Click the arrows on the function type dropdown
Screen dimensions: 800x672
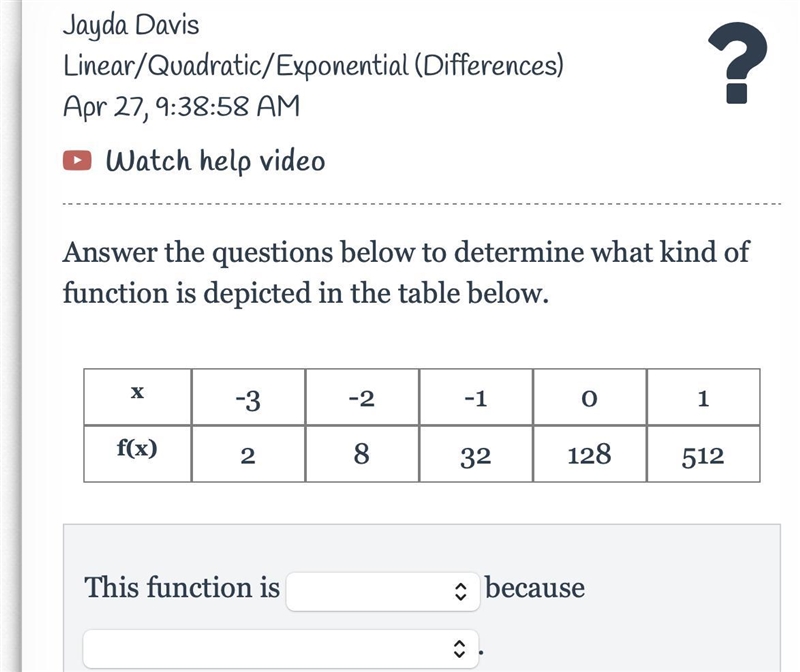coord(460,591)
